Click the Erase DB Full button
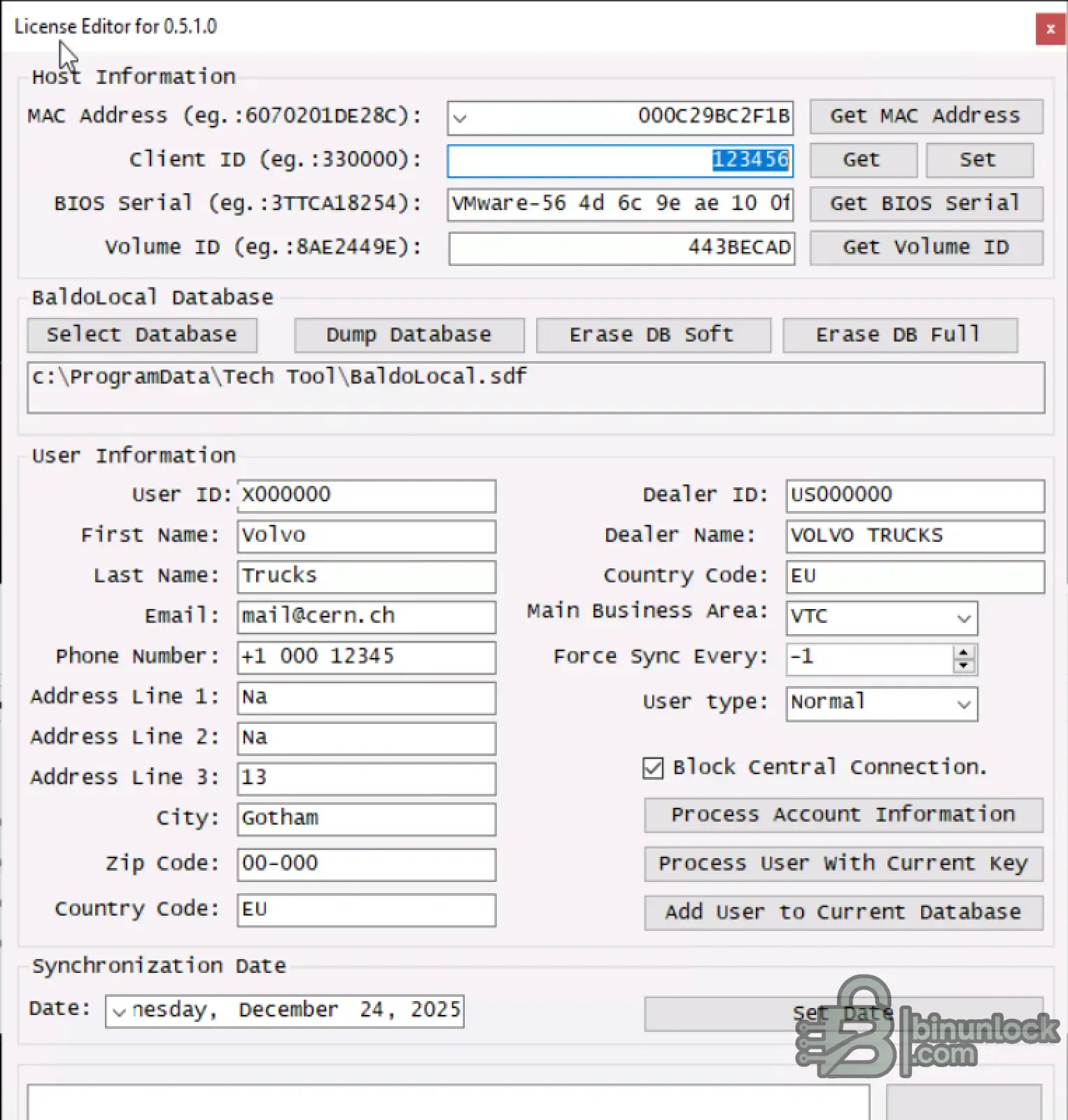The image size is (1068, 1120). click(x=899, y=335)
